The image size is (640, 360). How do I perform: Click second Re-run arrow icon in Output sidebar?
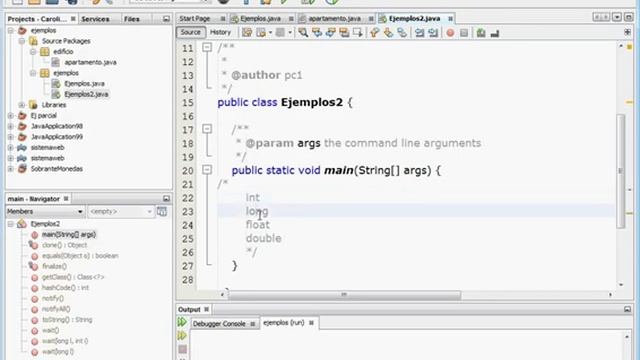pyautogui.click(x=182, y=336)
